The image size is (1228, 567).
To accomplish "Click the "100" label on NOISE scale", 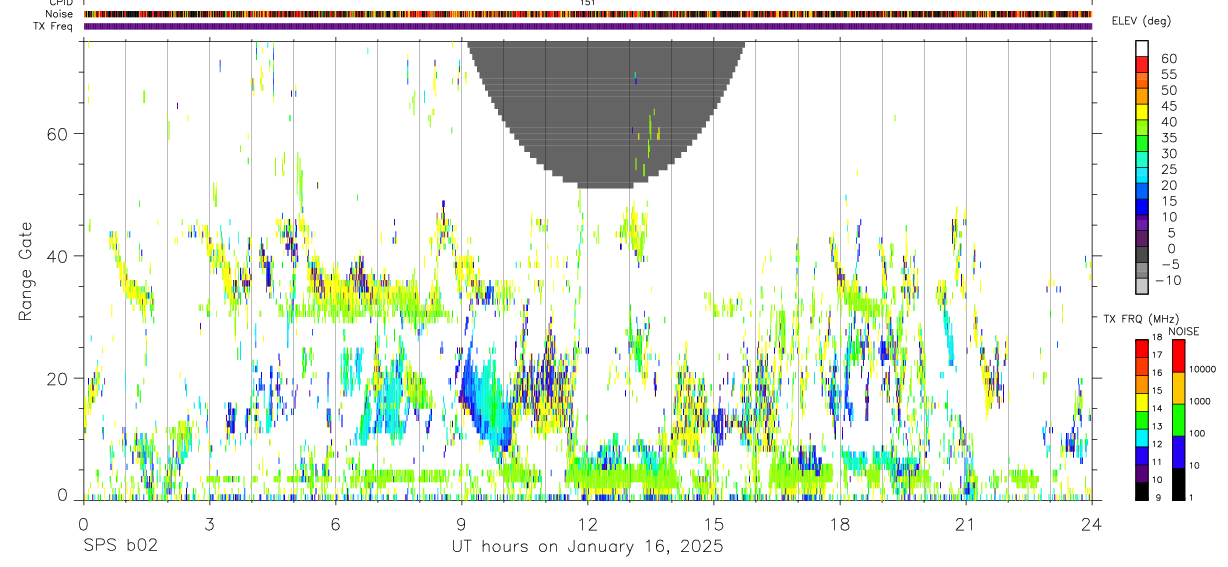I will (1196, 434).
